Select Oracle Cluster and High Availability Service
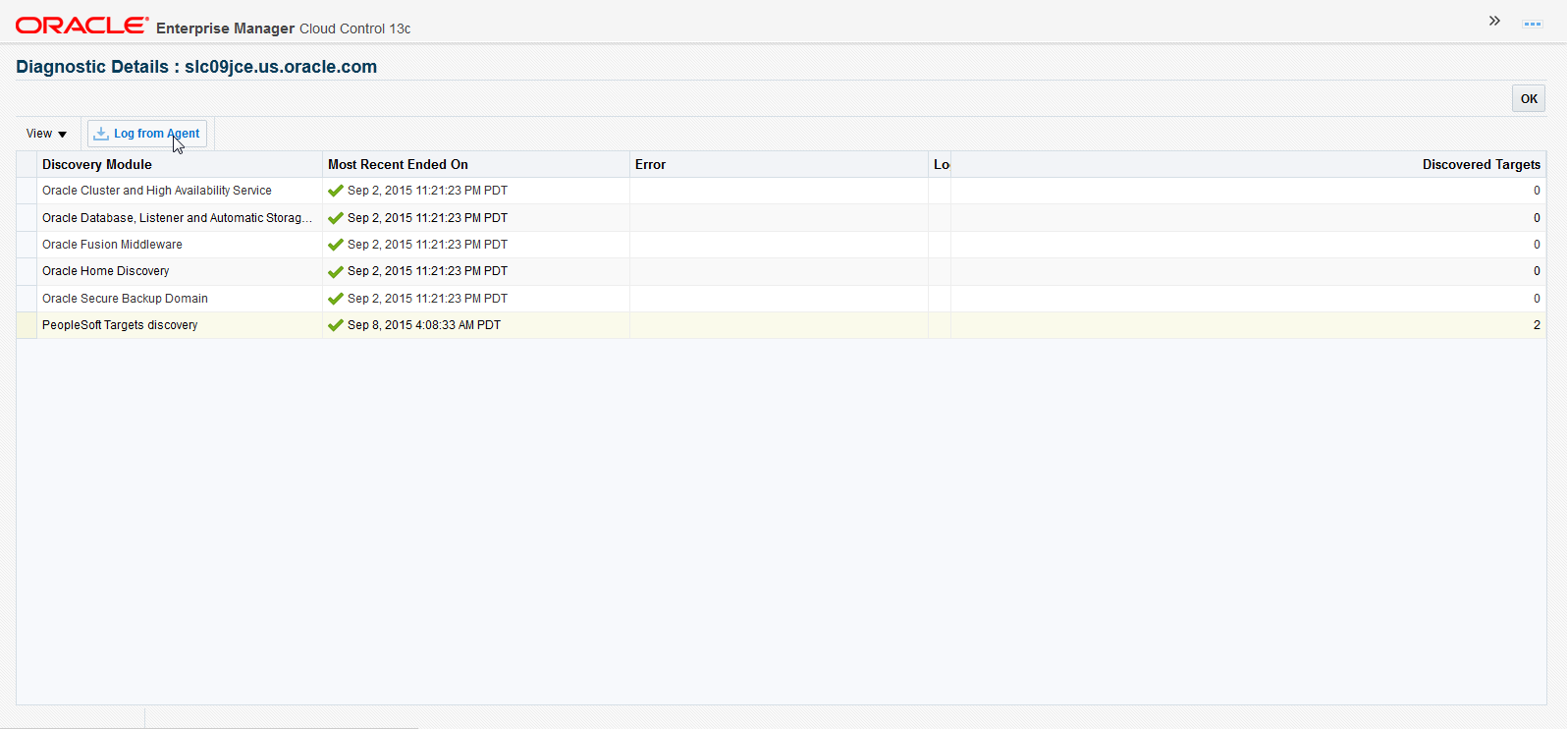Image resolution: width=1568 pixels, height=729 pixels. tap(157, 191)
